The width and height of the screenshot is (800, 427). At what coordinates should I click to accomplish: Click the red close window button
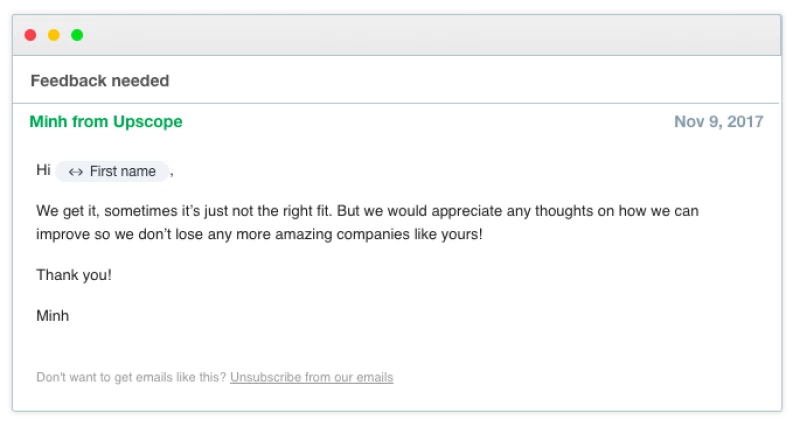tap(30, 35)
